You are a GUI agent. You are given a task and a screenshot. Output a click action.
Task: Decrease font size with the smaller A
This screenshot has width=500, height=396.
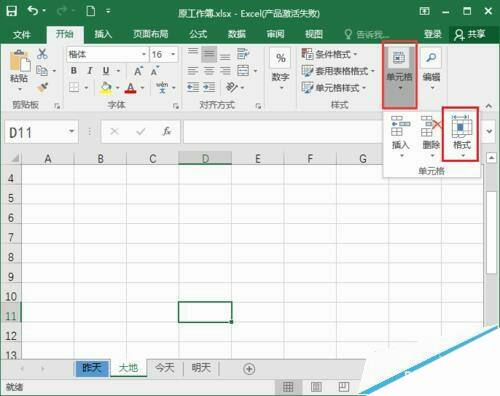[155, 71]
